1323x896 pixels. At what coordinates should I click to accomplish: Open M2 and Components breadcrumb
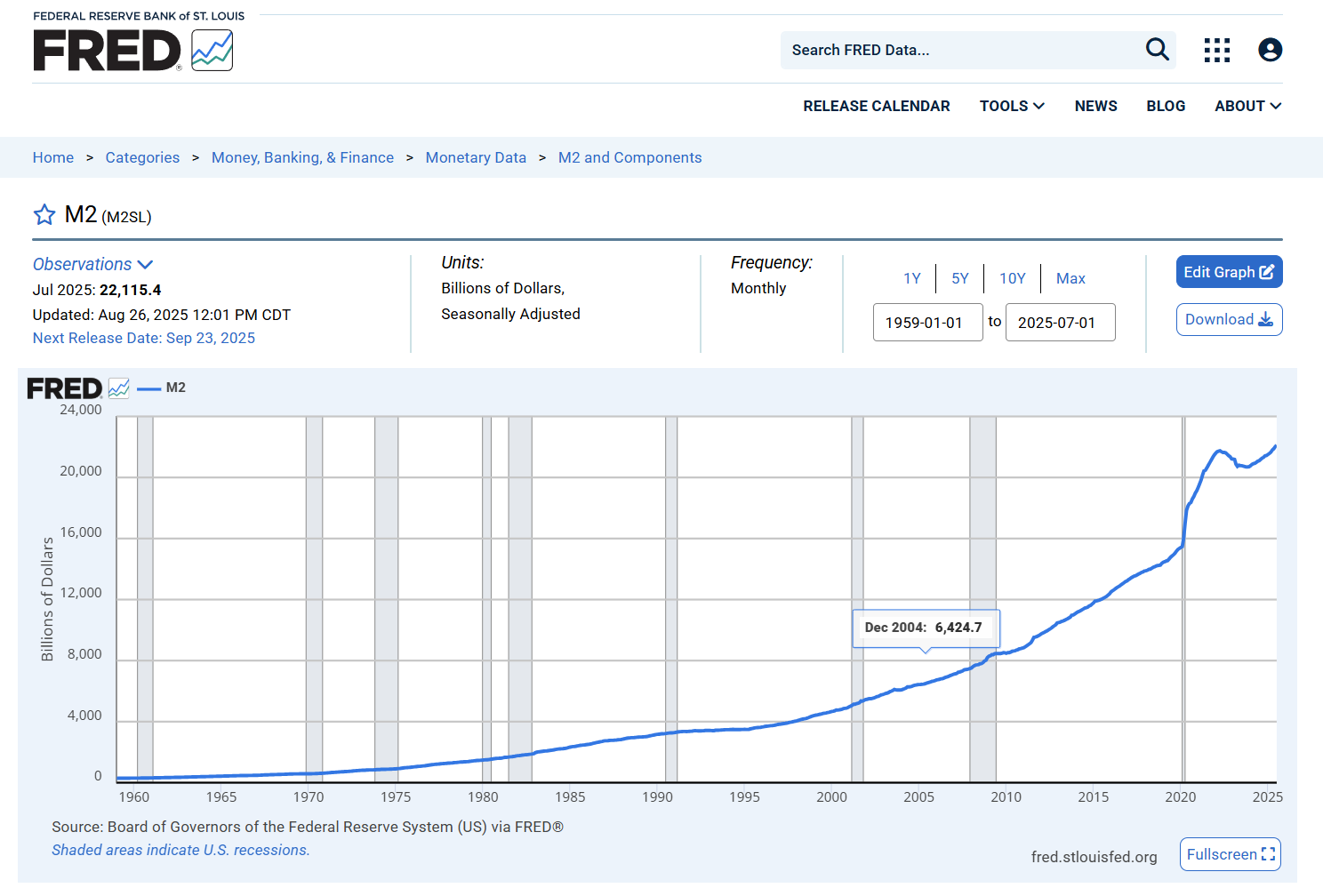point(630,157)
